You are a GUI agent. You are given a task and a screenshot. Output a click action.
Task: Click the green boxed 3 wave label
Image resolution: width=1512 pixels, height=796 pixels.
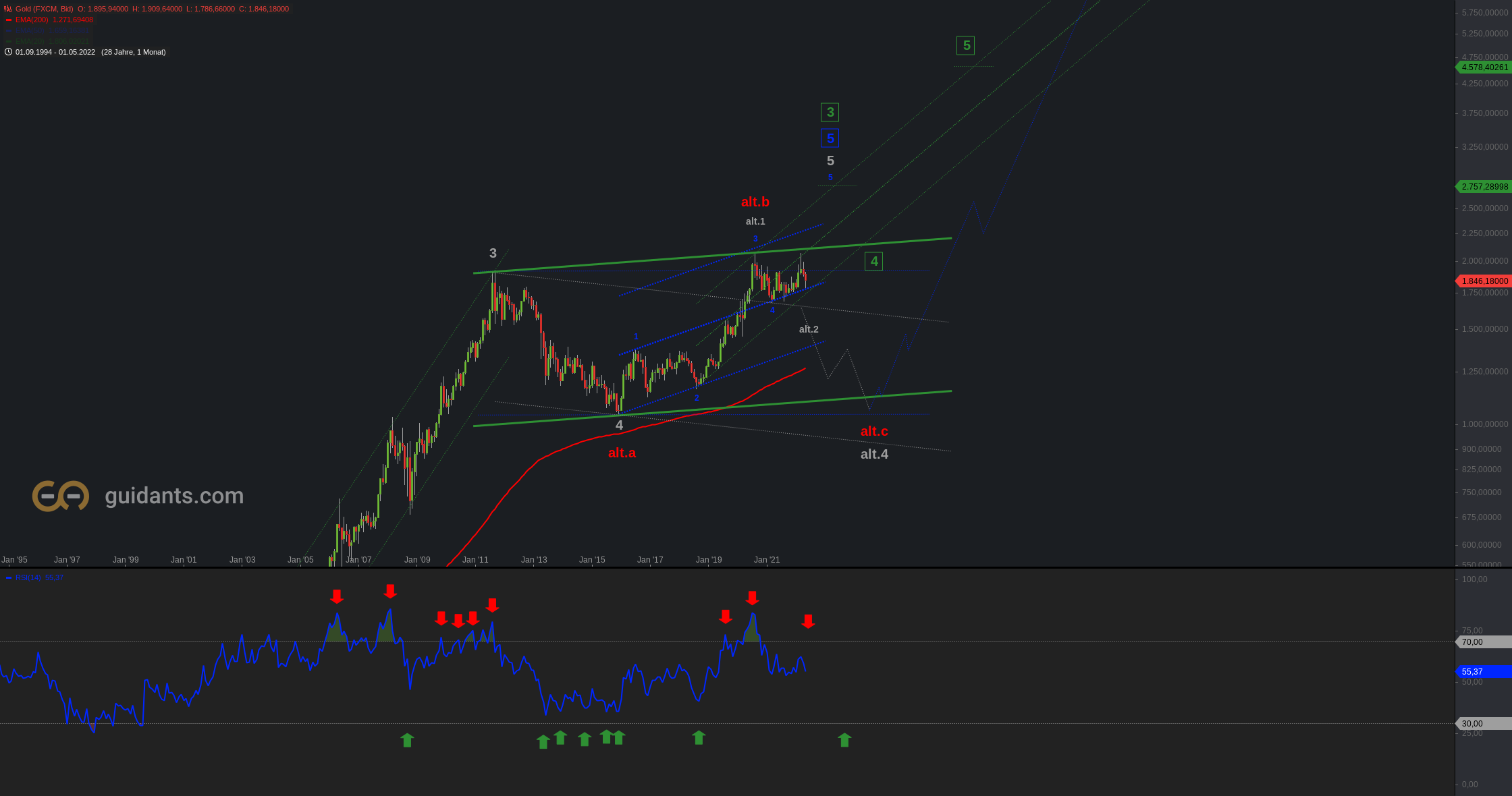pos(830,113)
